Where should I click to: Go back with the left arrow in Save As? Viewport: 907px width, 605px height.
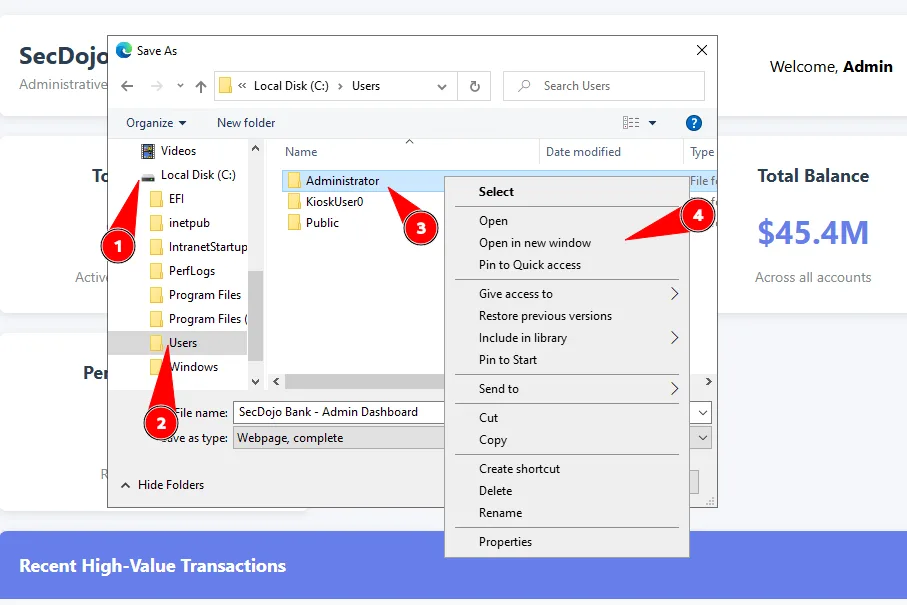[127, 86]
